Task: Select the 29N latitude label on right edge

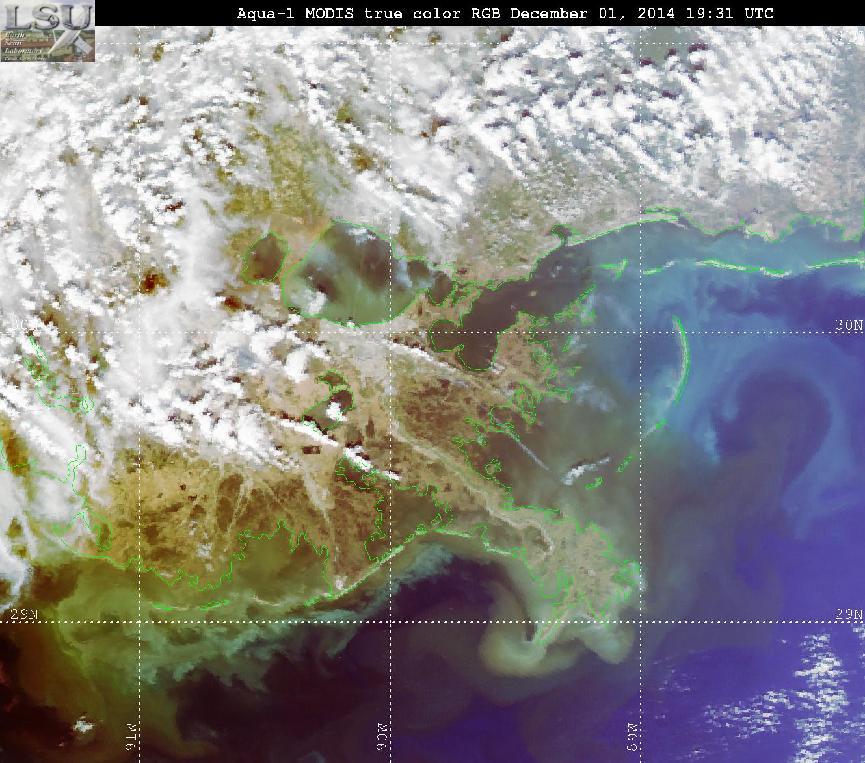Action: click(x=848, y=614)
